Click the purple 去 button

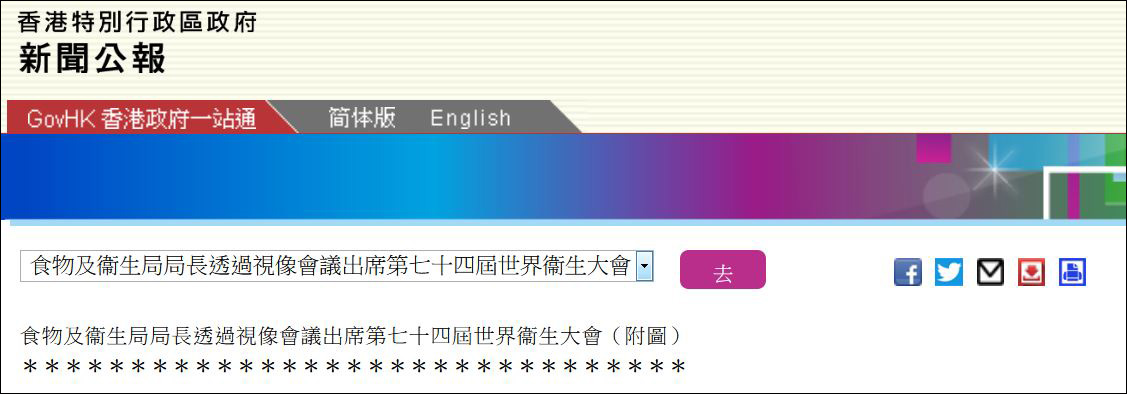coord(722,270)
